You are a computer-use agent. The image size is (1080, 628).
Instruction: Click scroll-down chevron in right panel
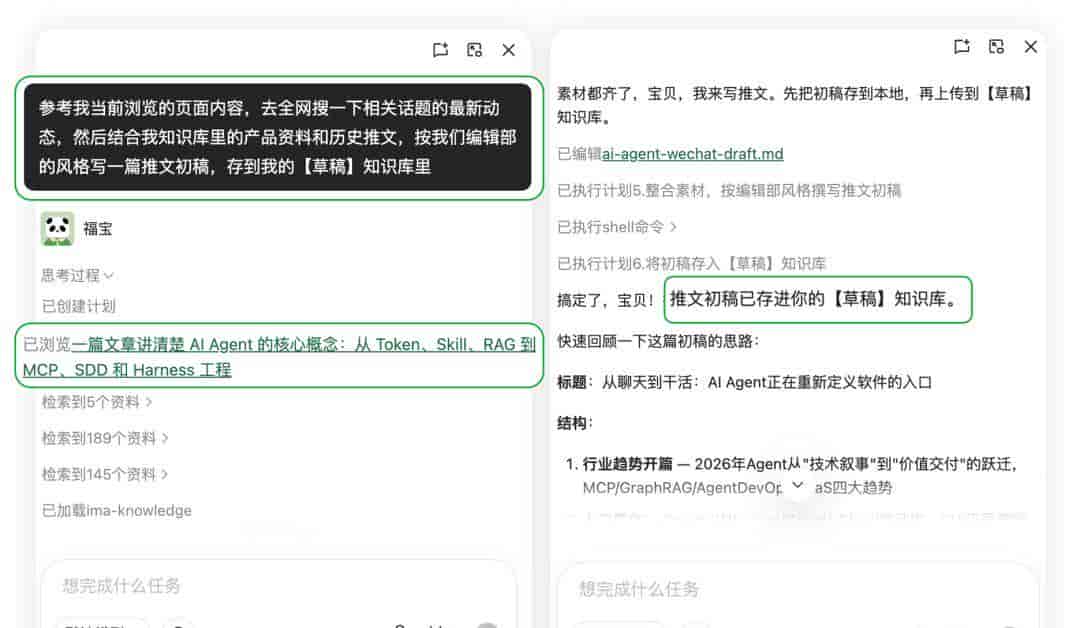point(798,485)
